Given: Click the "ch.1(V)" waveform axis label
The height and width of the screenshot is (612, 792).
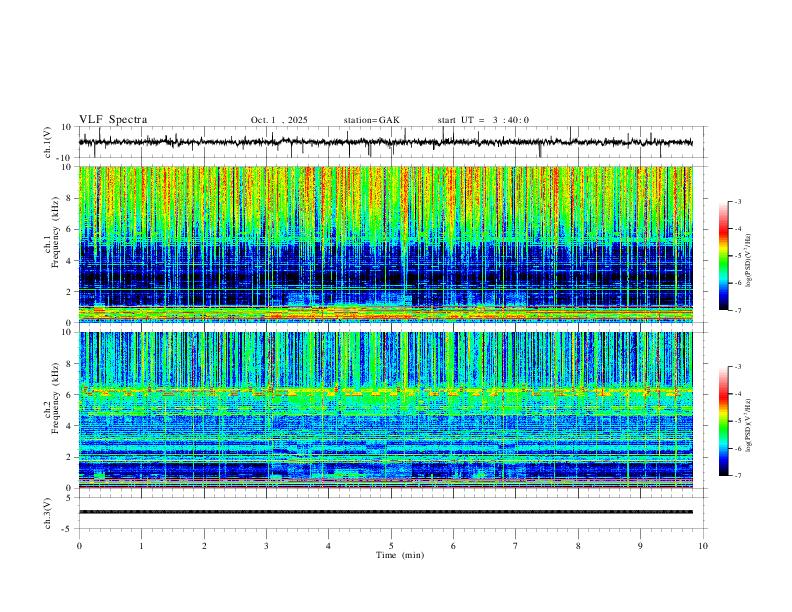Looking at the screenshot, I should [47, 142].
